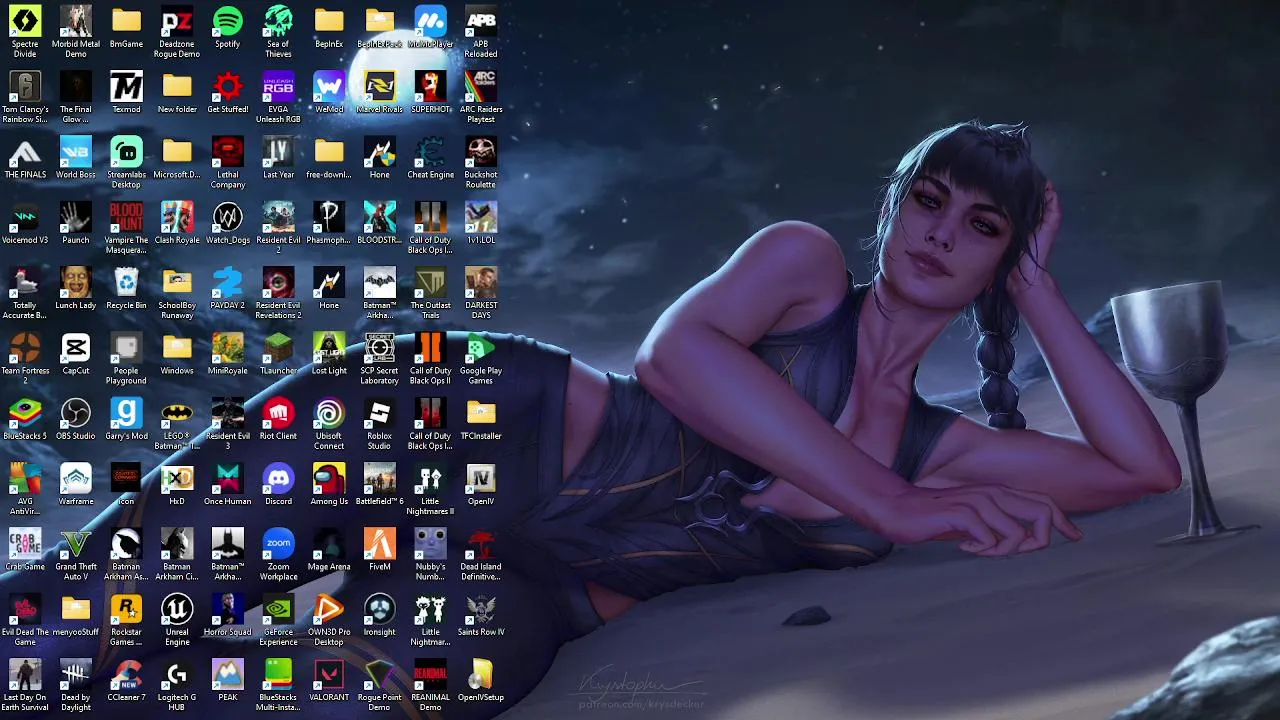Select the Cheat Engine icon

pyautogui.click(x=430, y=152)
